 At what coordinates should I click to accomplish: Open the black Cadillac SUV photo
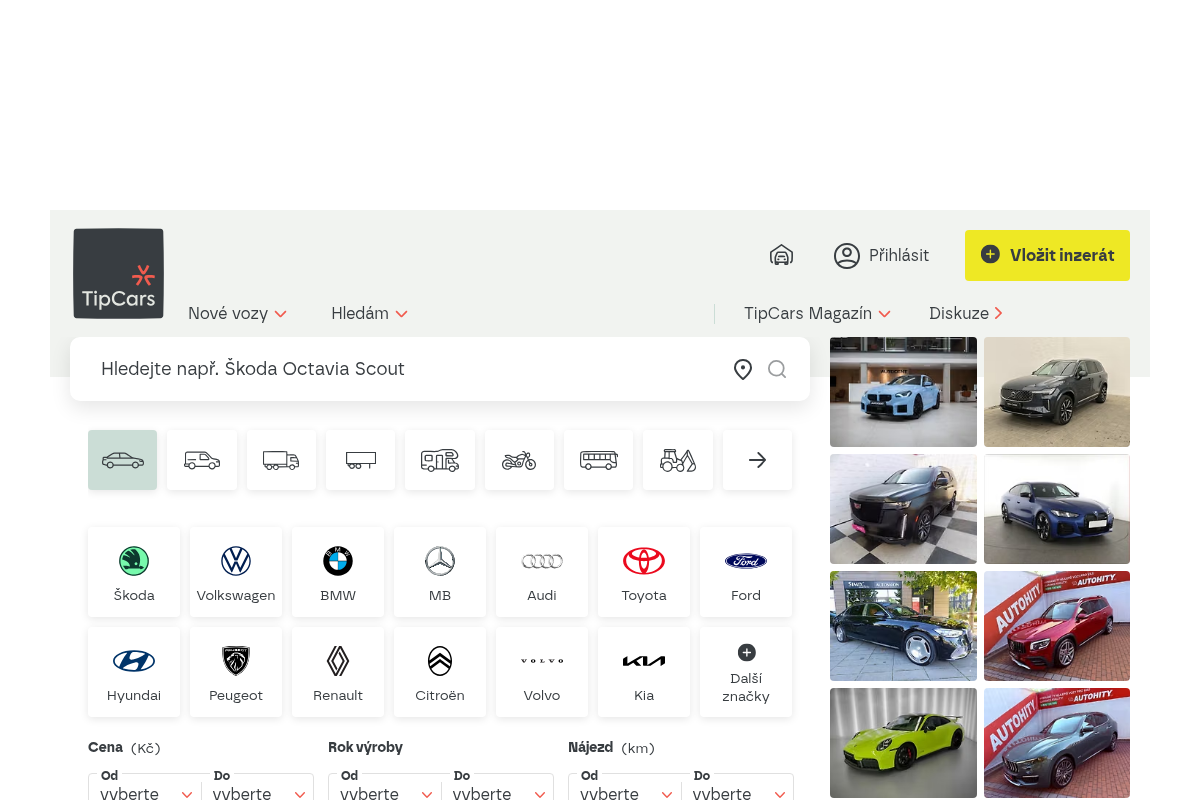point(903,509)
